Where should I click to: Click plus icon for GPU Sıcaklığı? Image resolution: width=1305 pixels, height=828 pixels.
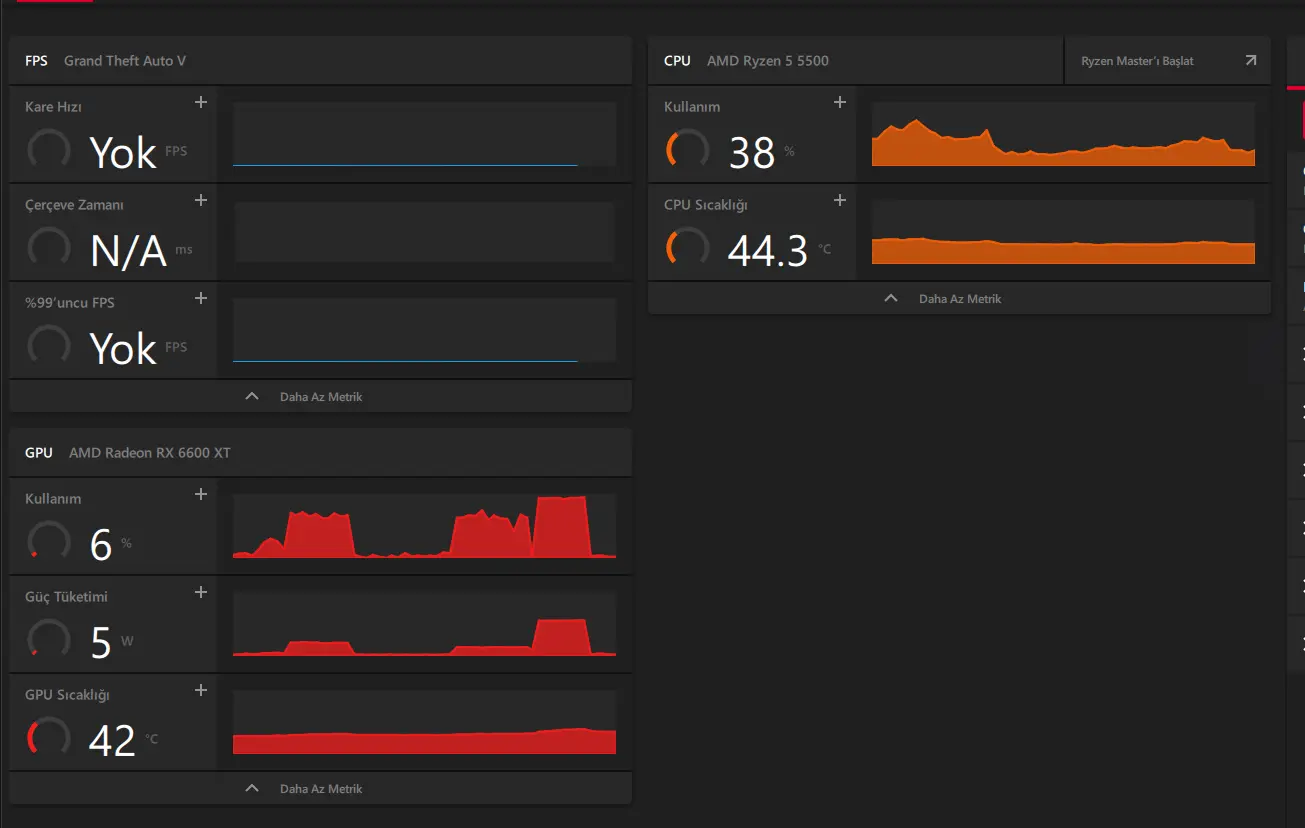click(x=201, y=690)
